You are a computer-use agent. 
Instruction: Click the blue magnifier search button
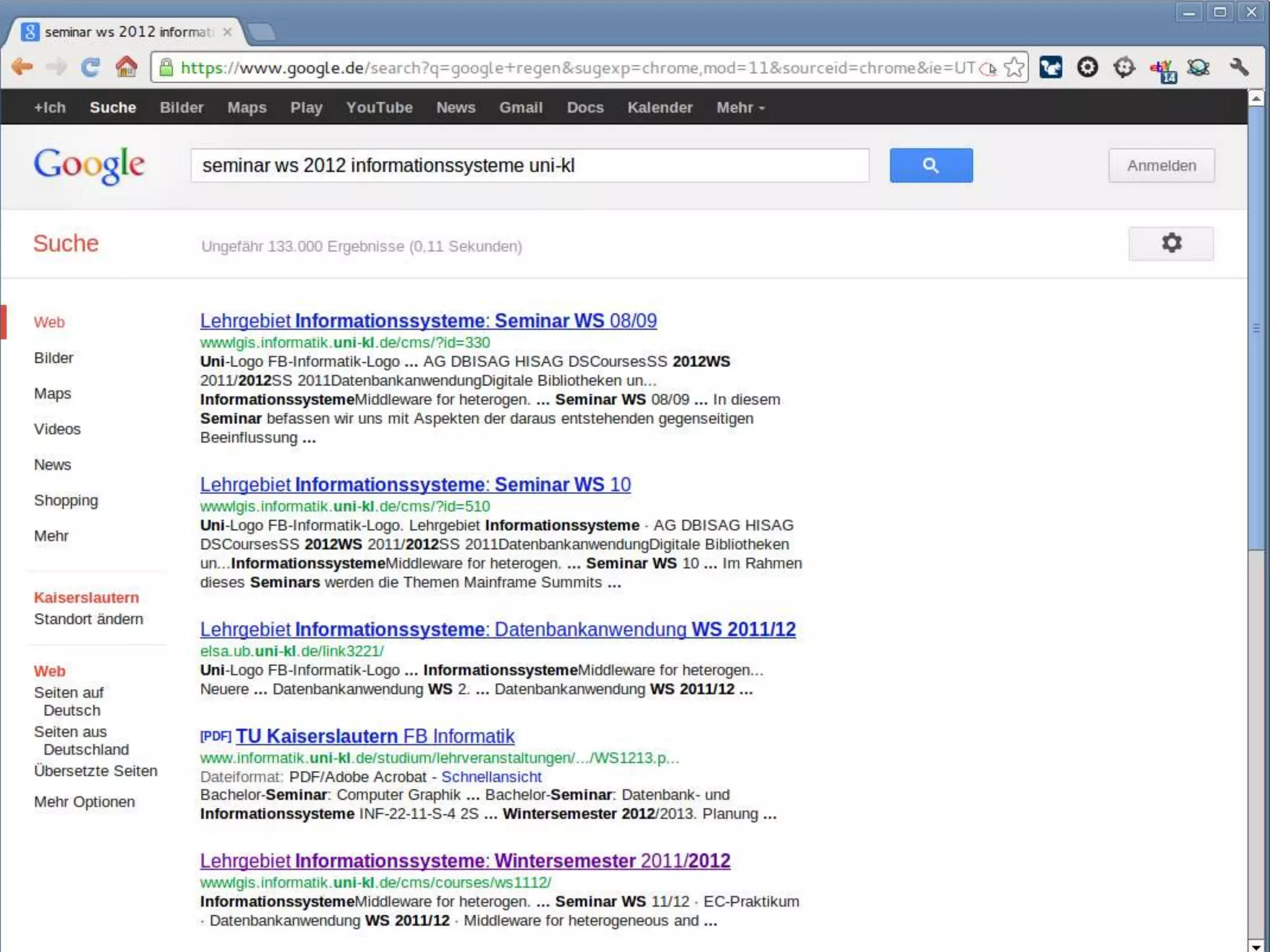[930, 165]
